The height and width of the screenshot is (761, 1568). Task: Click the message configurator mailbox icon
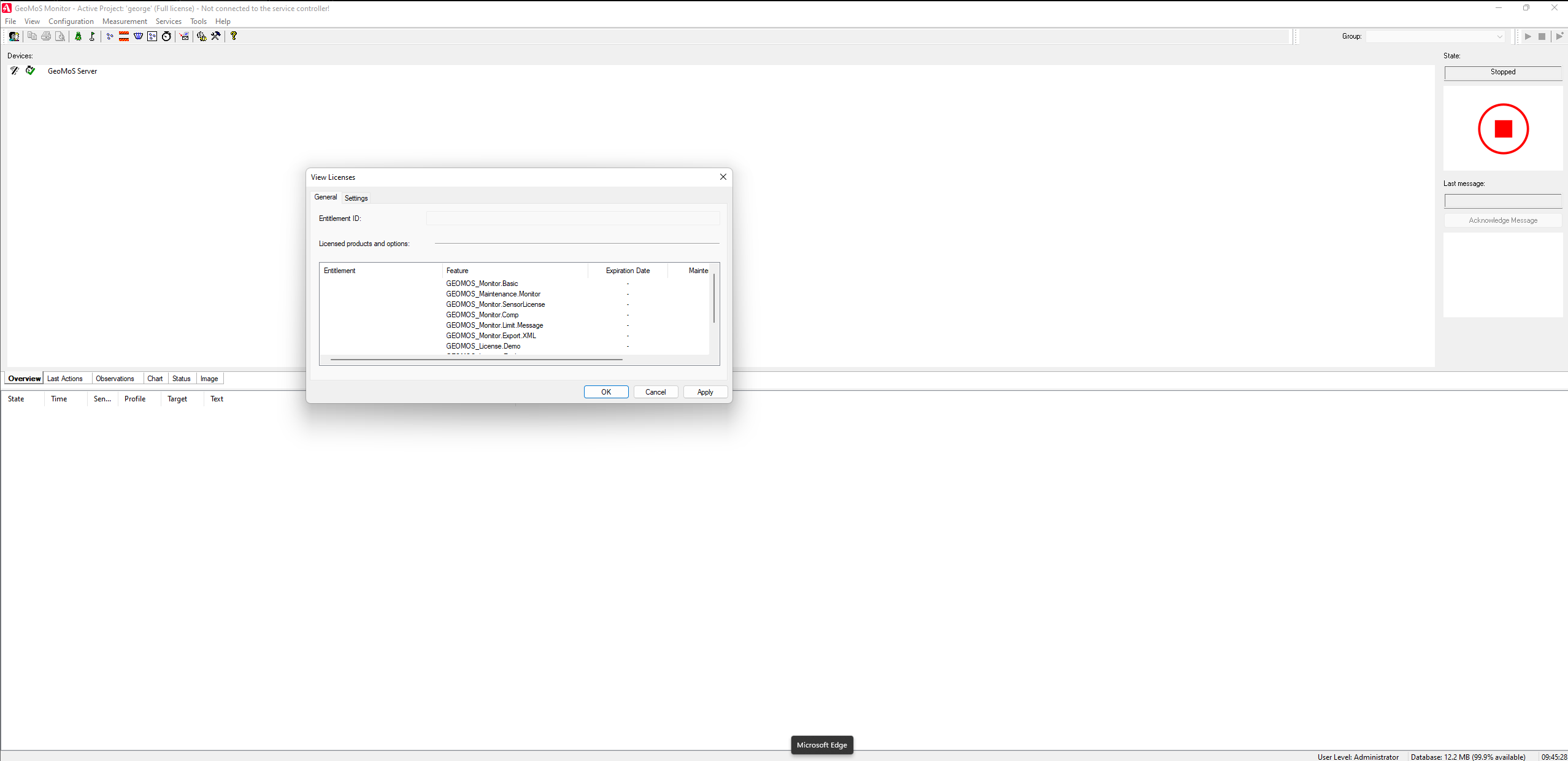183,36
